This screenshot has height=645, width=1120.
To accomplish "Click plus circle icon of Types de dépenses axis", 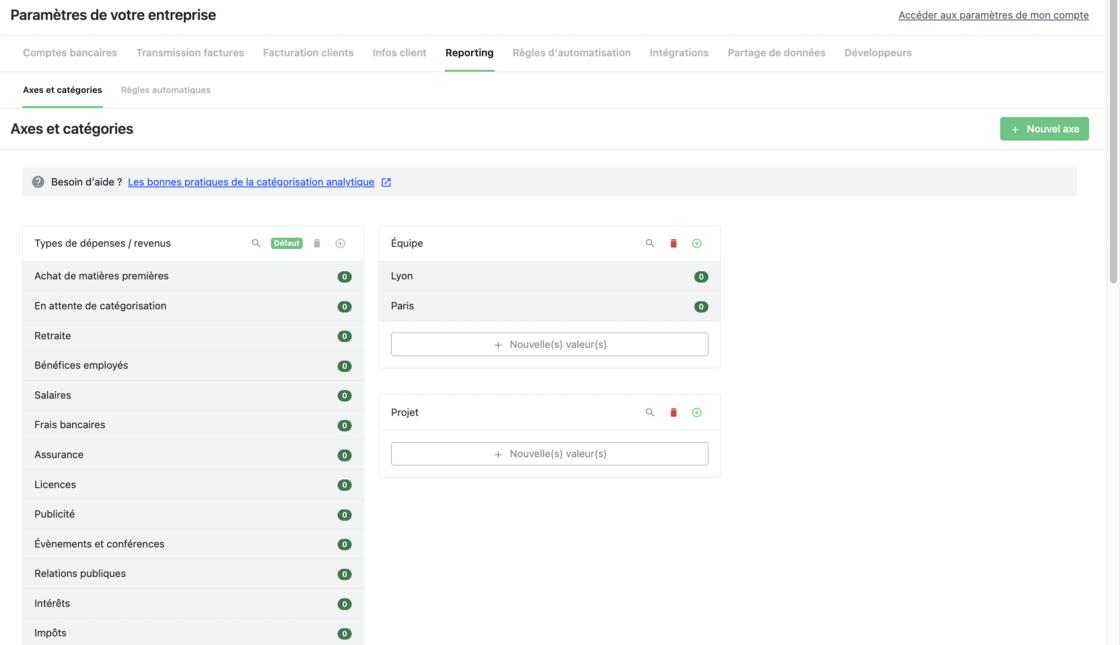I will (x=341, y=244).
